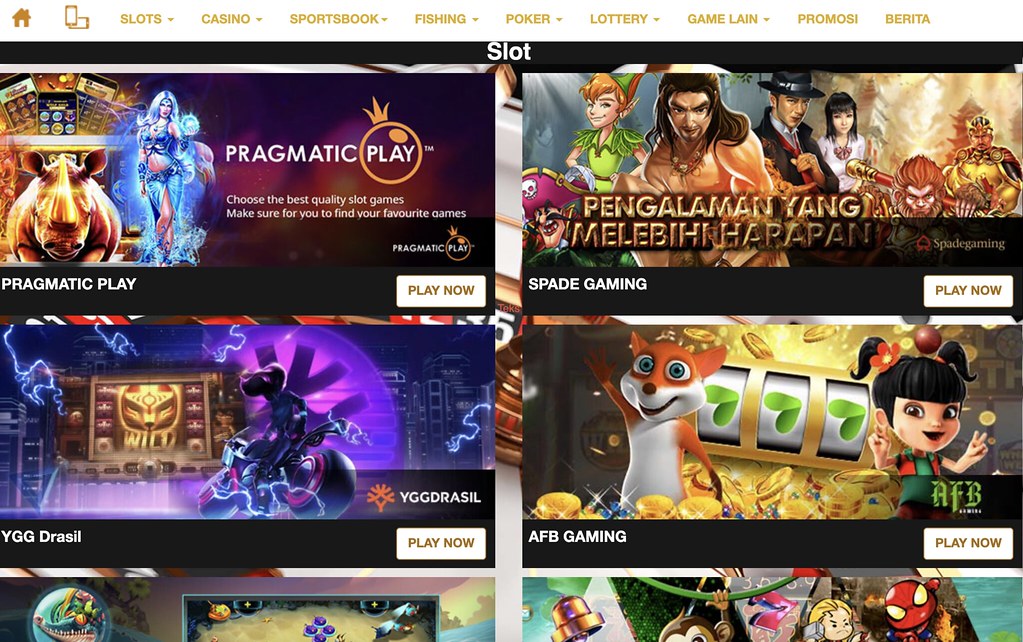
Task: Open the PROMOSI page
Action: pyautogui.click(x=827, y=19)
